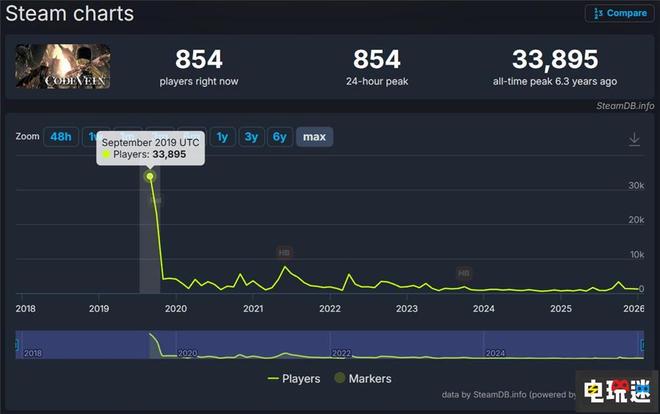Download the chart via arrow icon
The image size is (660, 414).
(634, 139)
